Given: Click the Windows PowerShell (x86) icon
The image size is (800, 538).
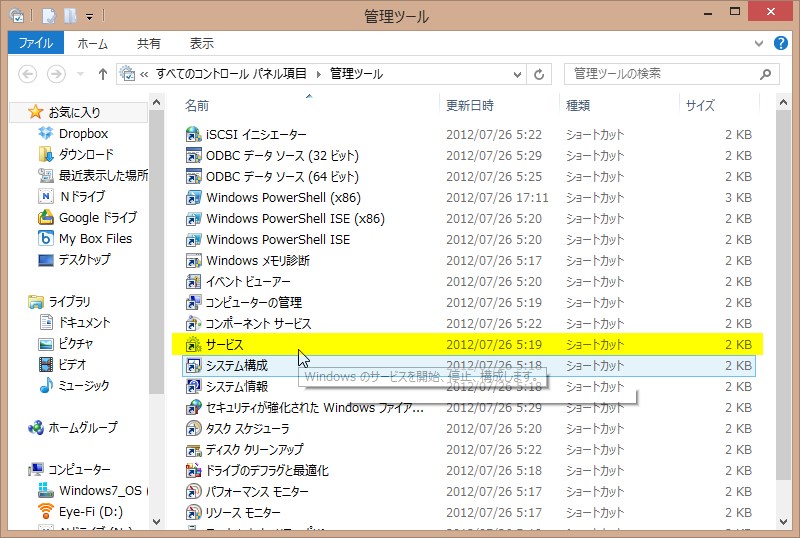Looking at the screenshot, I should coord(193,197).
